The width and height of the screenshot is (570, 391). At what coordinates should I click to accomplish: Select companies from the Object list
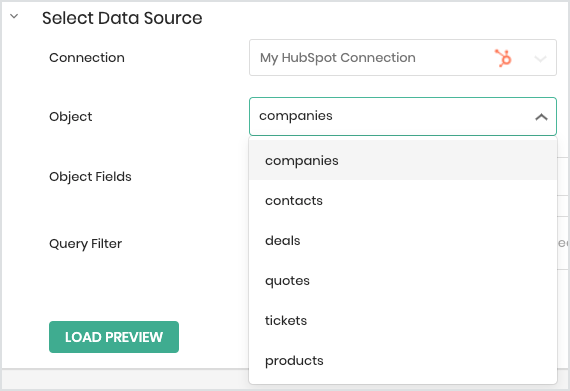[x=403, y=160]
